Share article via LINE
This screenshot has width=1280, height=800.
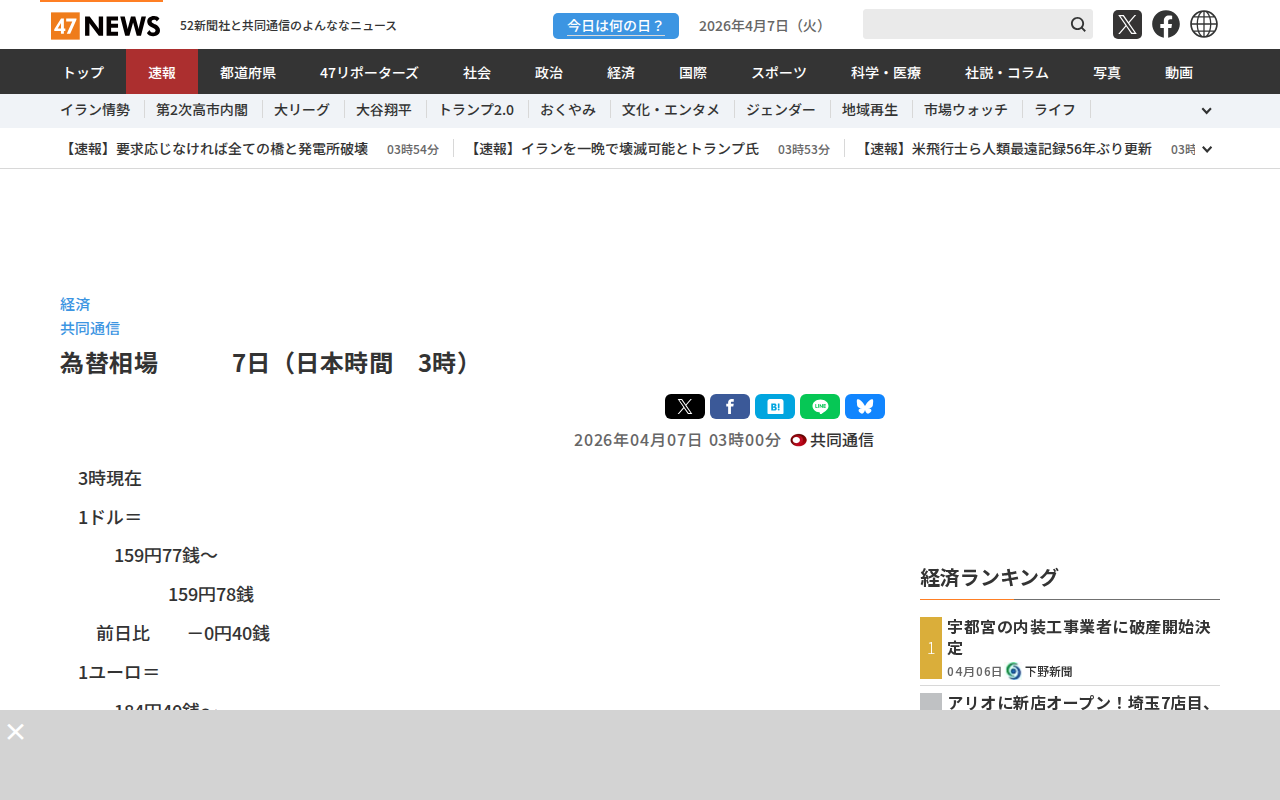[819, 407]
